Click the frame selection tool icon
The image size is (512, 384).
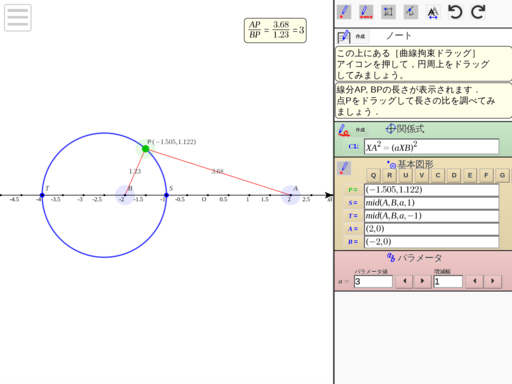[388, 12]
